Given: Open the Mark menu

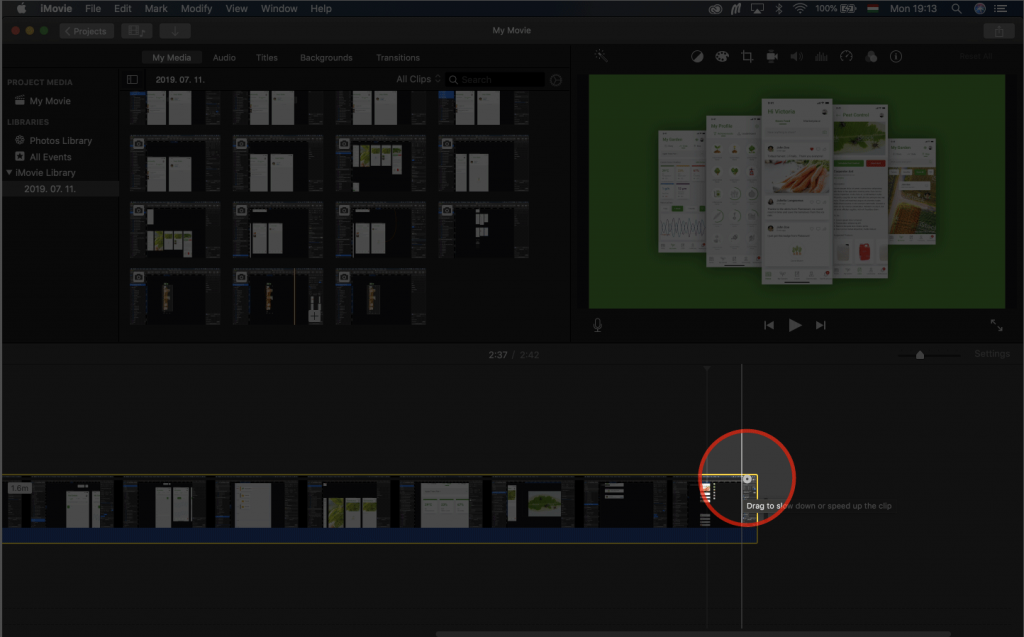Looking at the screenshot, I should pyautogui.click(x=155, y=8).
